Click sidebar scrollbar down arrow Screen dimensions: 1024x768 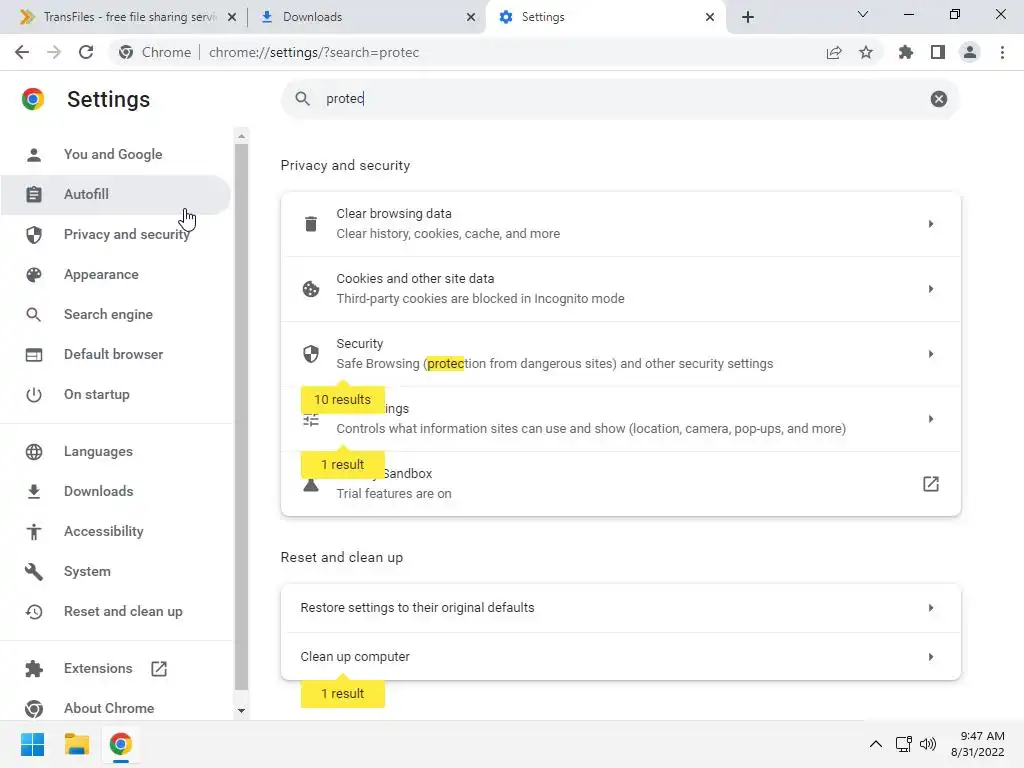(x=242, y=711)
